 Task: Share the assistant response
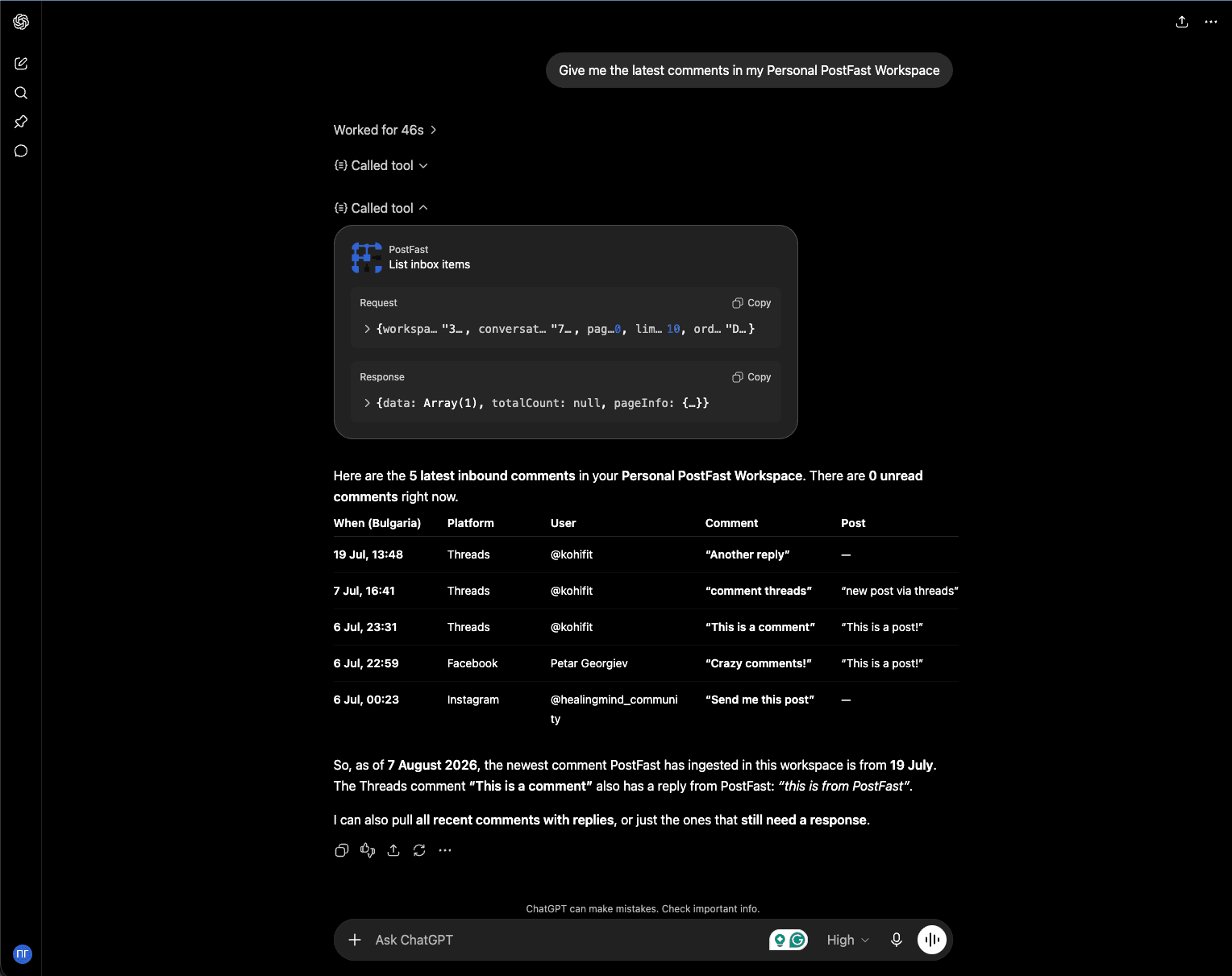pyautogui.click(x=393, y=850)
